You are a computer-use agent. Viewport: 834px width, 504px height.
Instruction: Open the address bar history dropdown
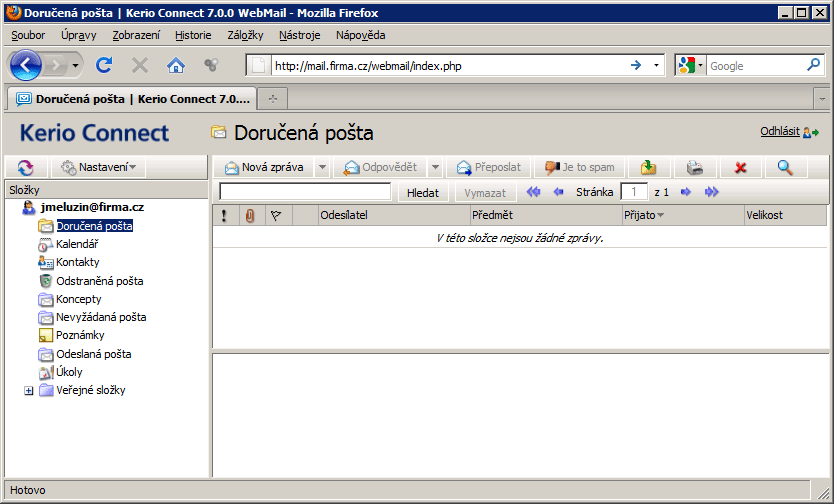point(656,65)
